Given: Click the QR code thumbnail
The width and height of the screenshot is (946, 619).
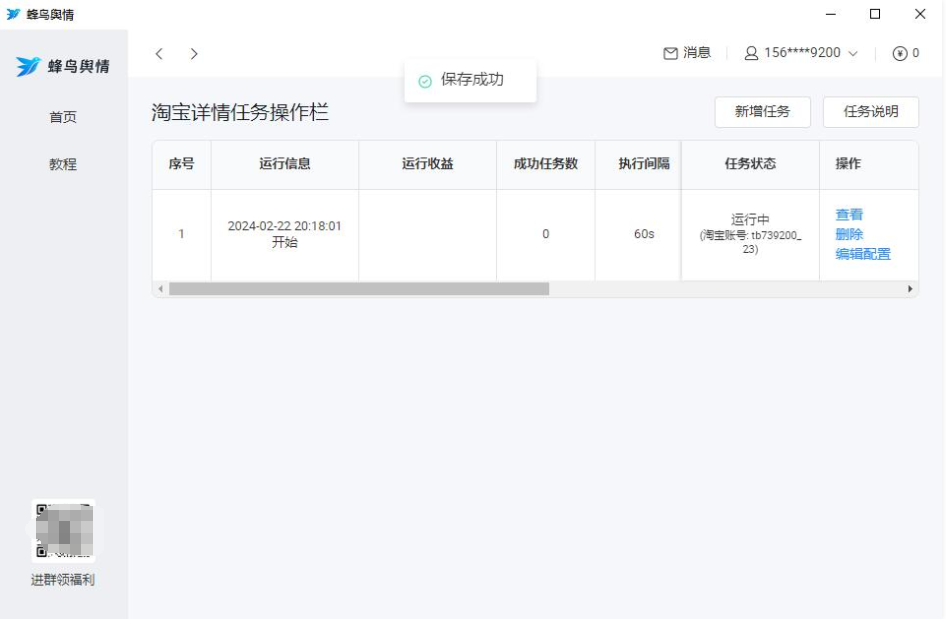Looking at the screenshot, I should coord(63,531).
